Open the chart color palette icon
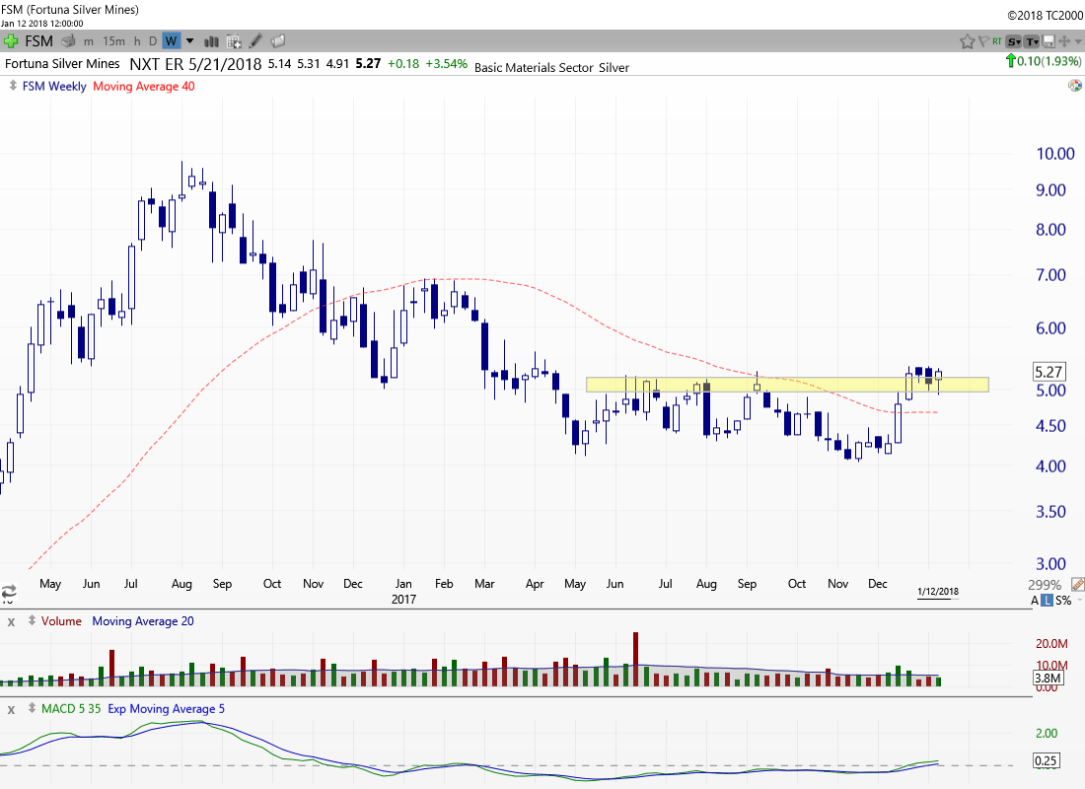Image resolution: width=1085 pixels, height=789 pixels. [1074, 87]
